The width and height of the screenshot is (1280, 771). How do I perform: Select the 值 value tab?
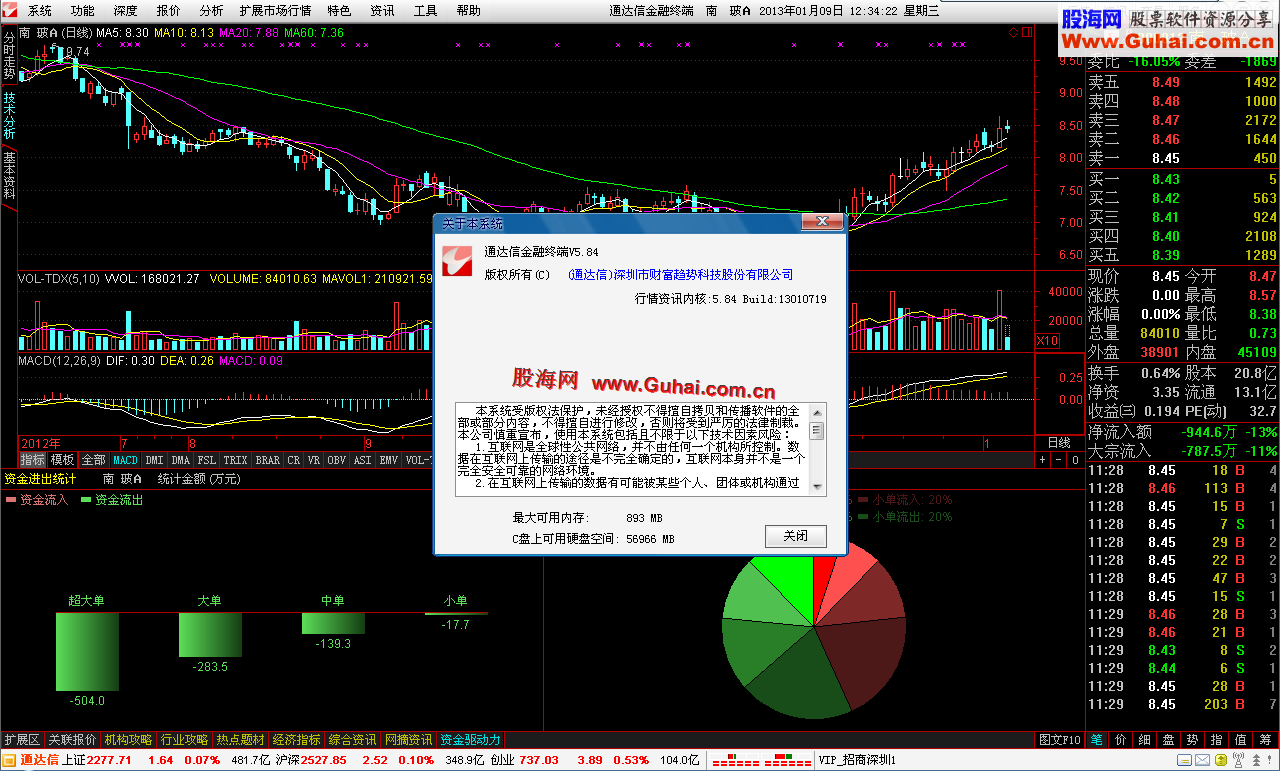1240,740
